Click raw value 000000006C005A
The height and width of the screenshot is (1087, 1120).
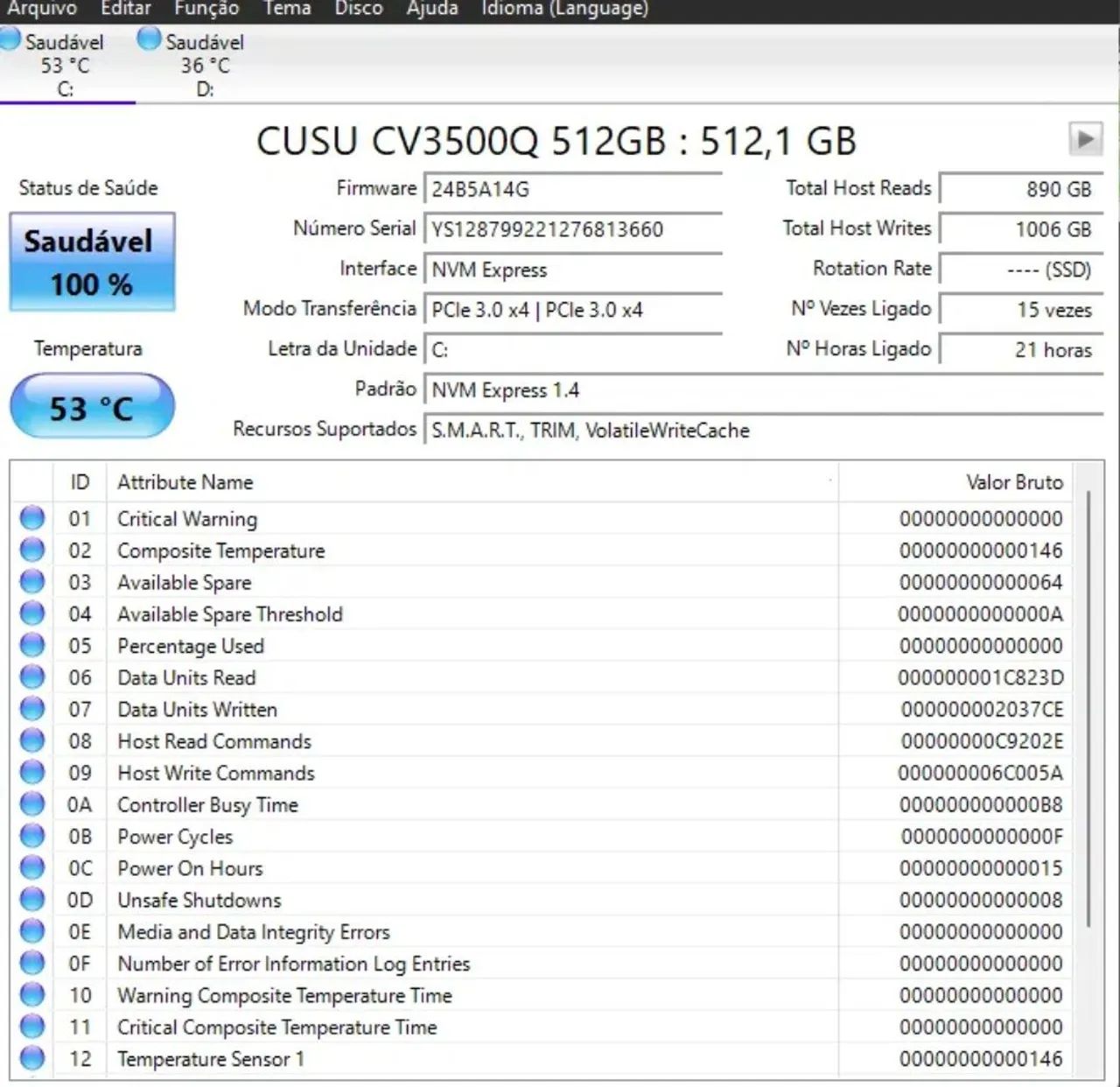pyautogui.click(x=980, y=773)
